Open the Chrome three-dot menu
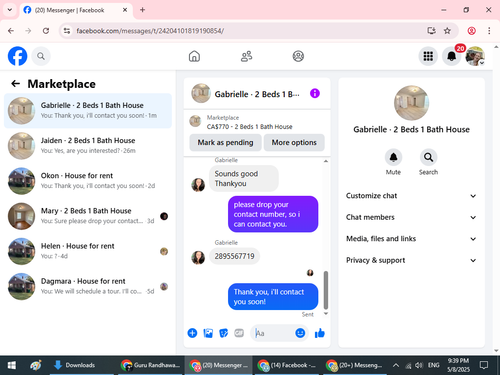500x375 pixels. pyautogui.click(x=489, y=31)
